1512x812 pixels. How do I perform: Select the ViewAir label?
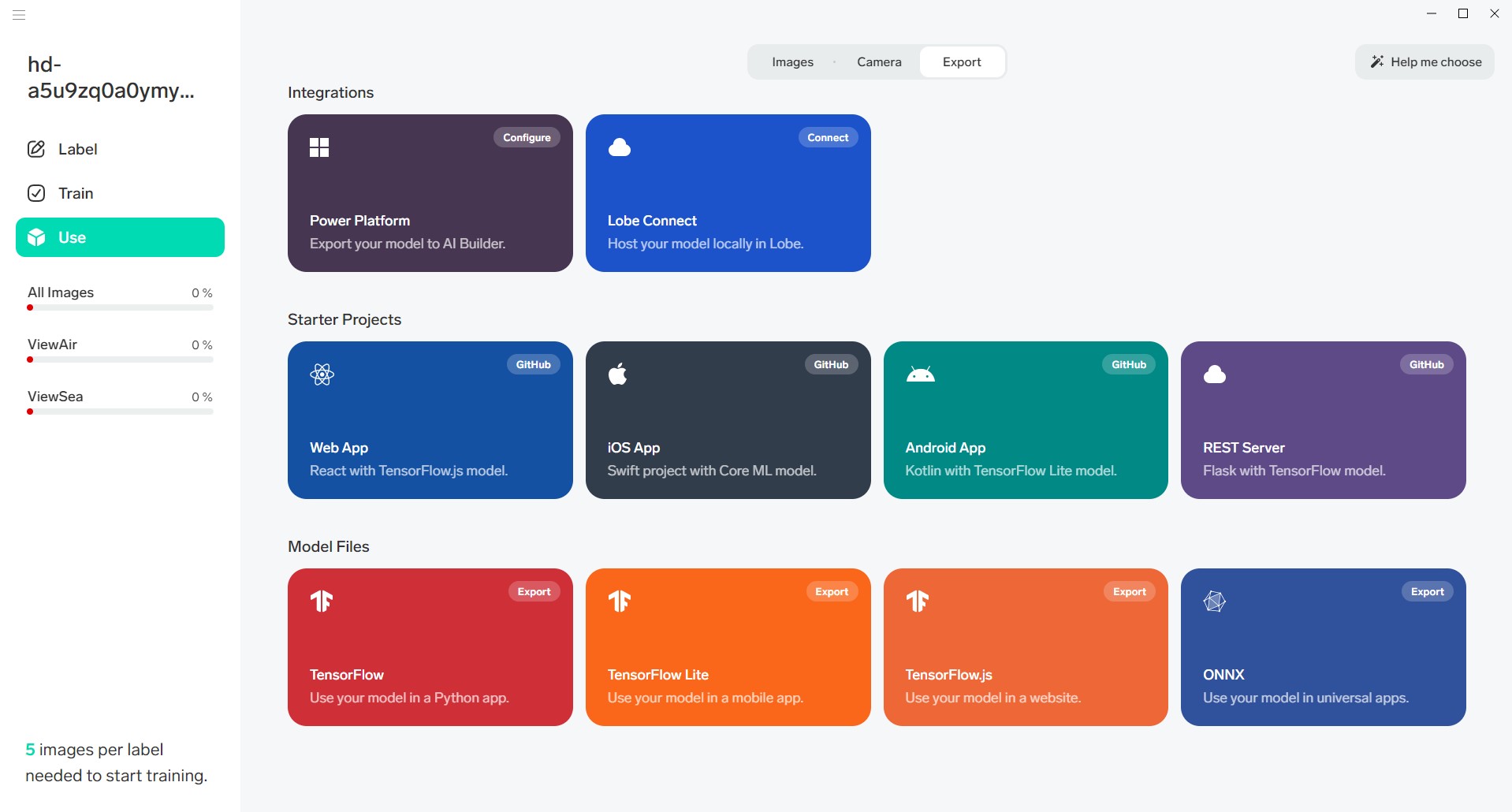click(x=52, y=345)
